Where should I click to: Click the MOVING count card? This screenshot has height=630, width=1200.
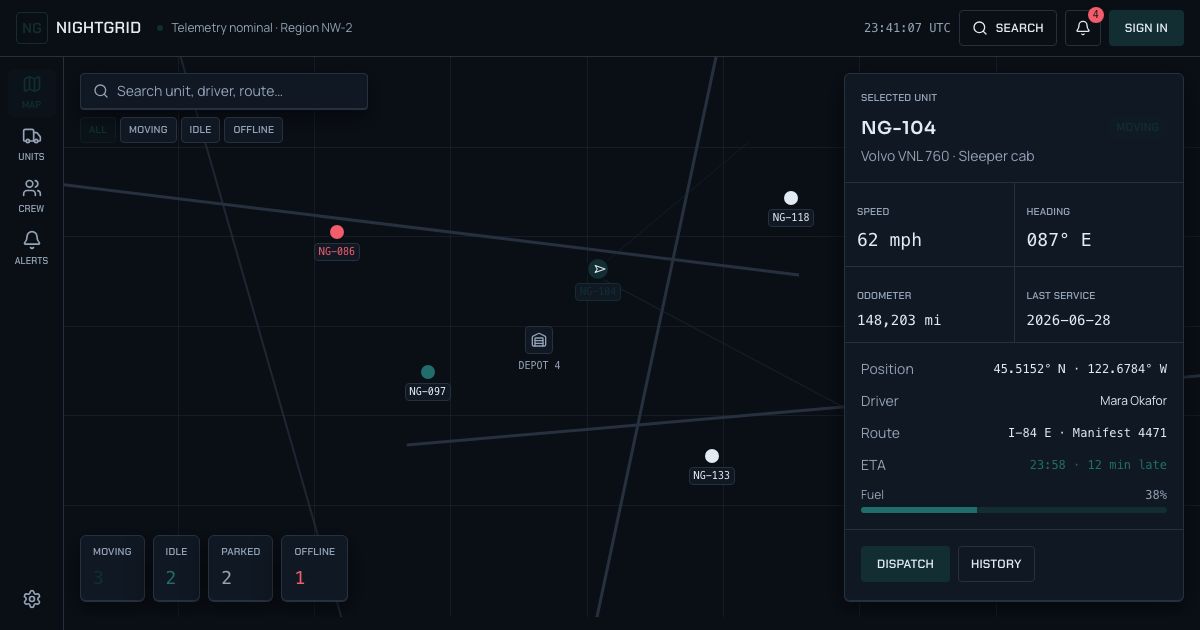[x=112, y=568]
